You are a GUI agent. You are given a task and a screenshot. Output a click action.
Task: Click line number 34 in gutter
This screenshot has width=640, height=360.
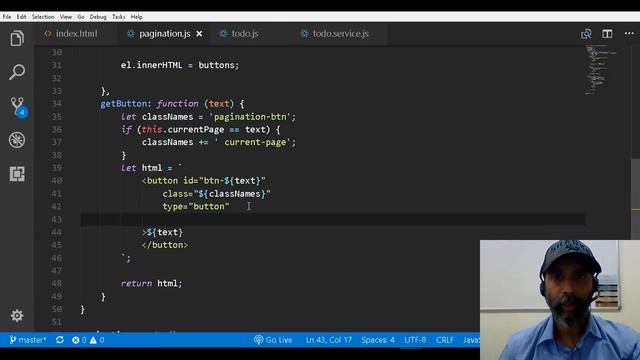tap(57, 104)
